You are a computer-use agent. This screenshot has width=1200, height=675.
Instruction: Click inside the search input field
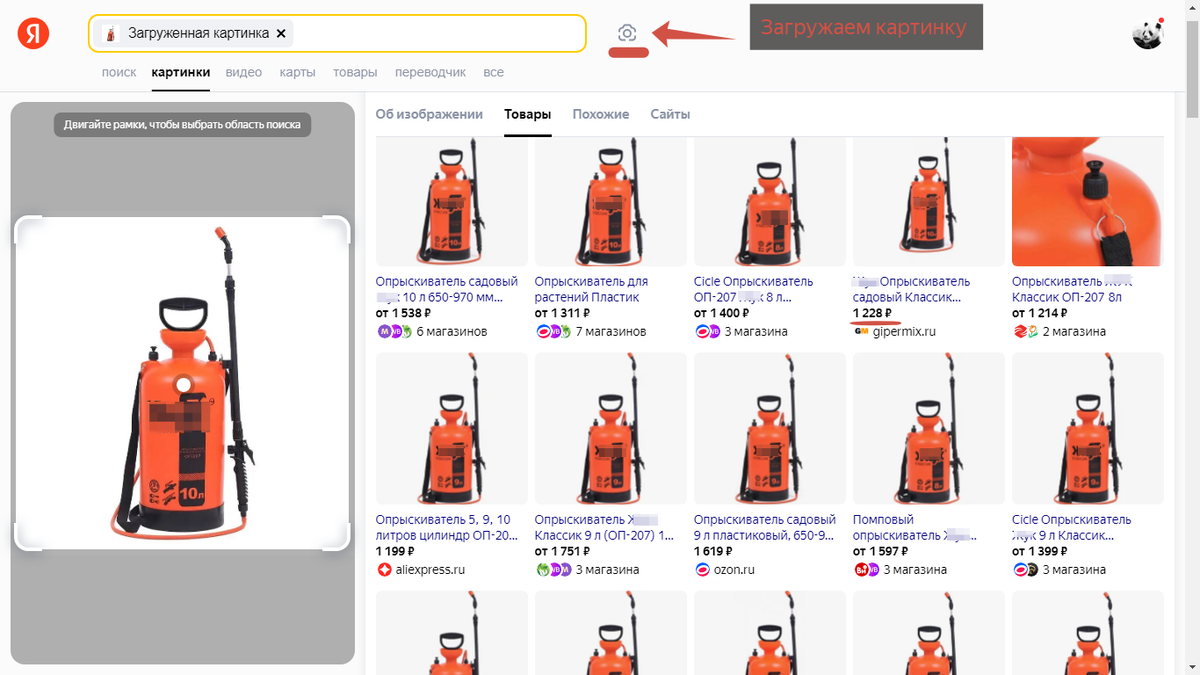(x=337, y=33)
